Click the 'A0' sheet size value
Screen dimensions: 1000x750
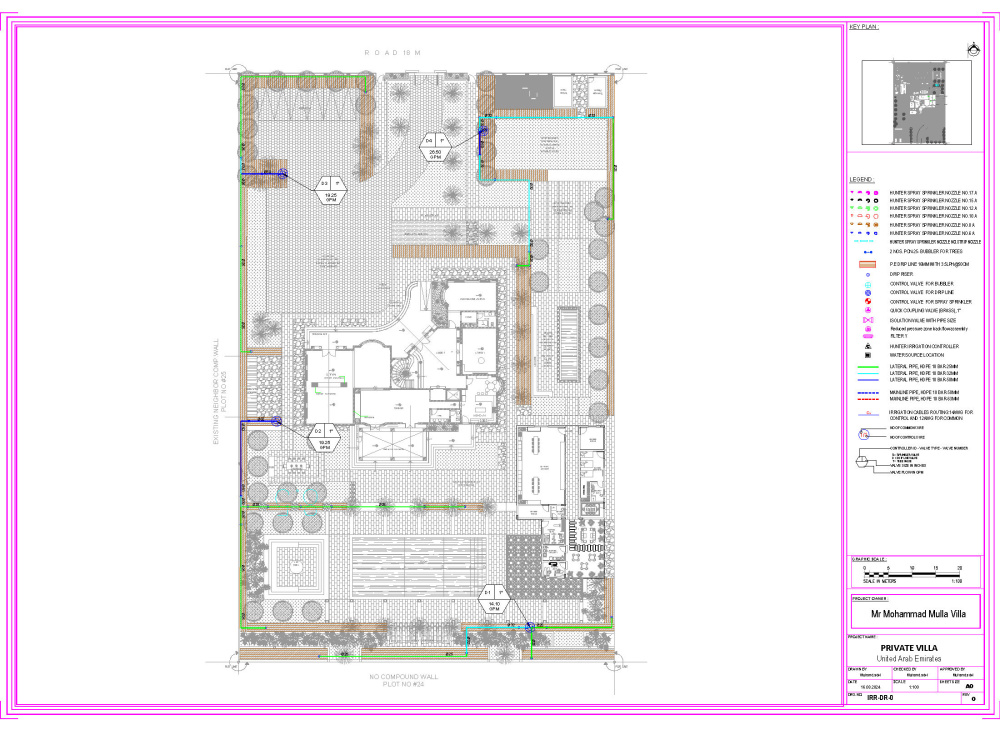point(969,686)
